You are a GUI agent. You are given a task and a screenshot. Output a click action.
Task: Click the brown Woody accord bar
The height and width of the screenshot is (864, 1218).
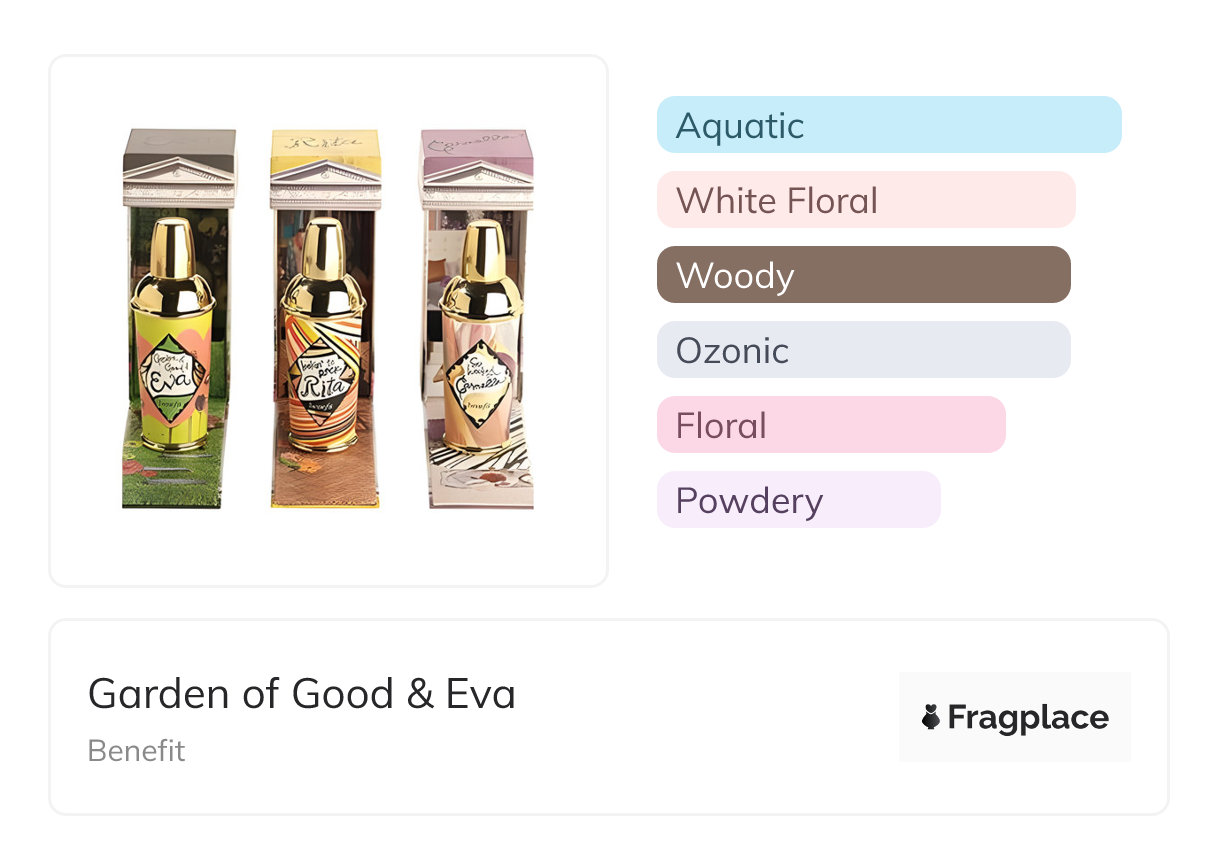point(863,275)
